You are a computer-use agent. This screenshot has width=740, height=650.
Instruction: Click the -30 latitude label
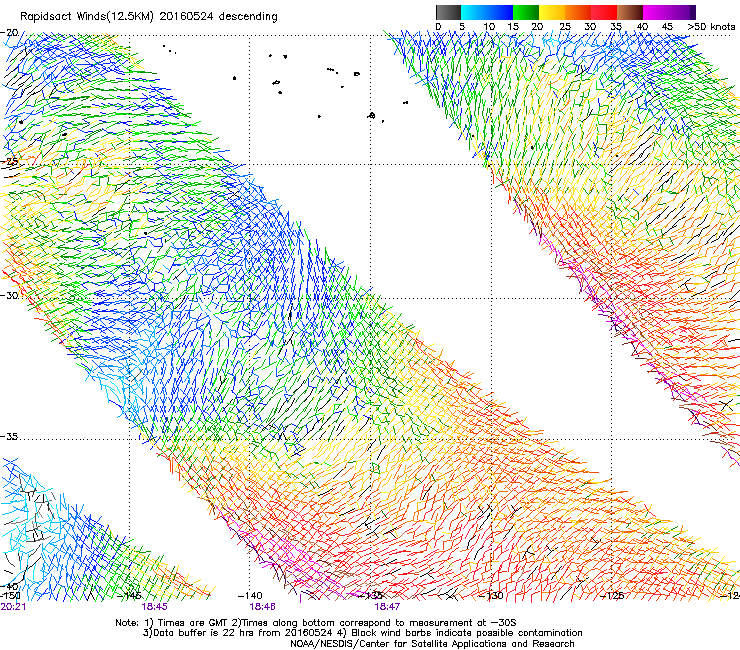(9, 295)
